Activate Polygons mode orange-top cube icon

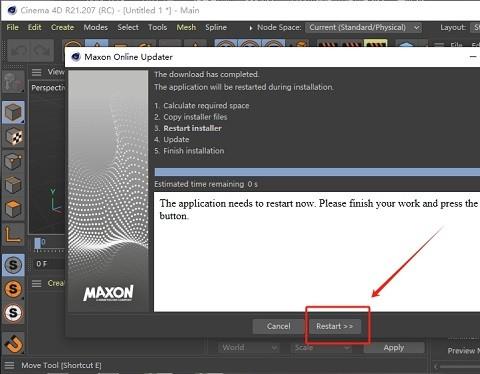[x=13, y=209]
